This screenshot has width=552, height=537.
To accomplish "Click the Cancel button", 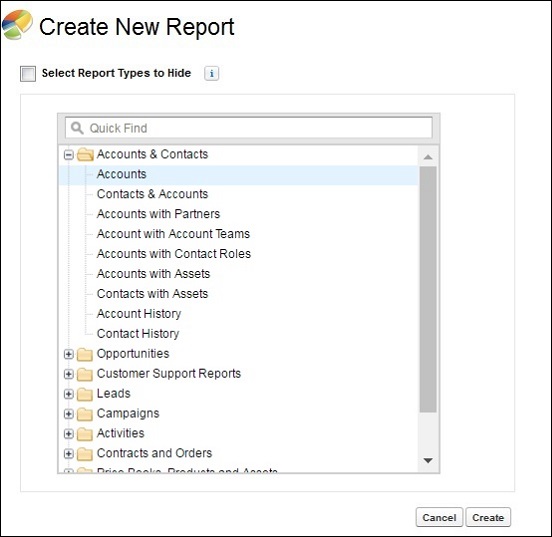I will pos(439,517).
